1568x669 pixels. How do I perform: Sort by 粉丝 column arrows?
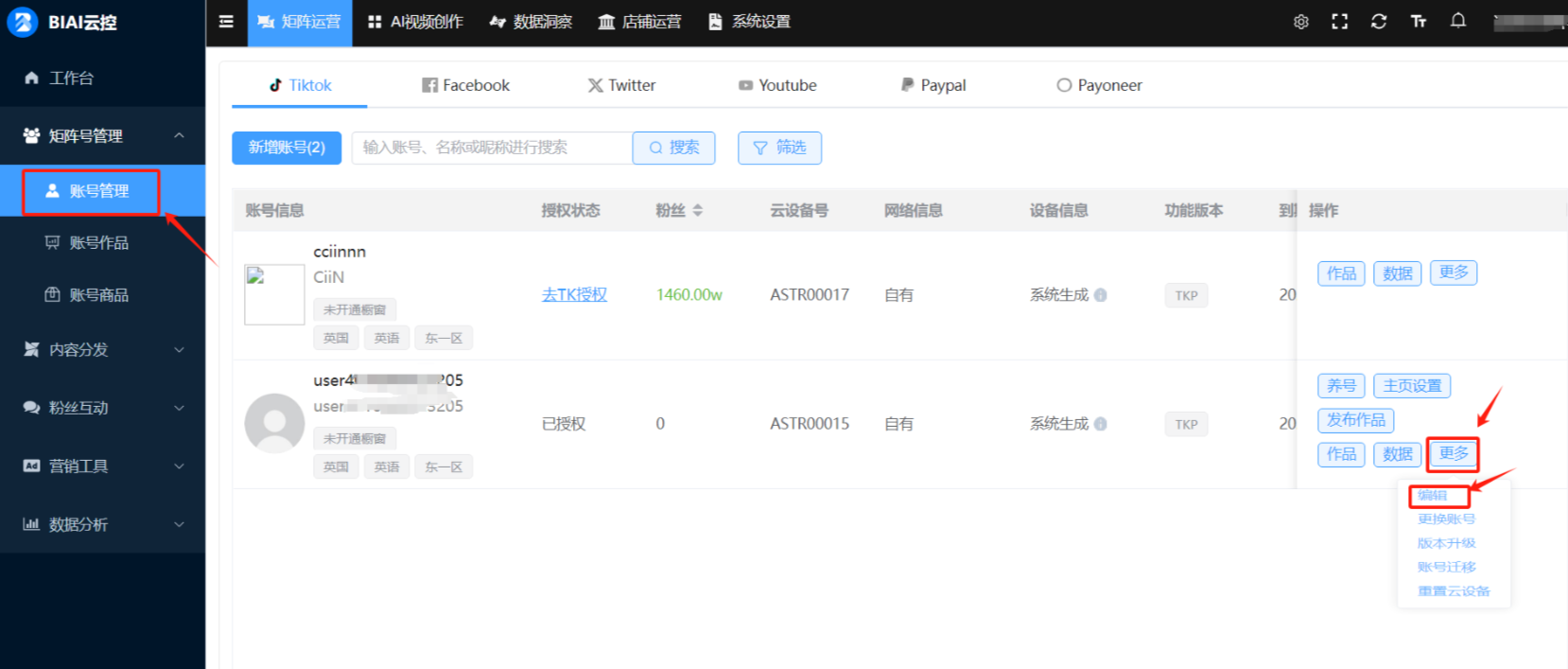[x=698, y=210]
